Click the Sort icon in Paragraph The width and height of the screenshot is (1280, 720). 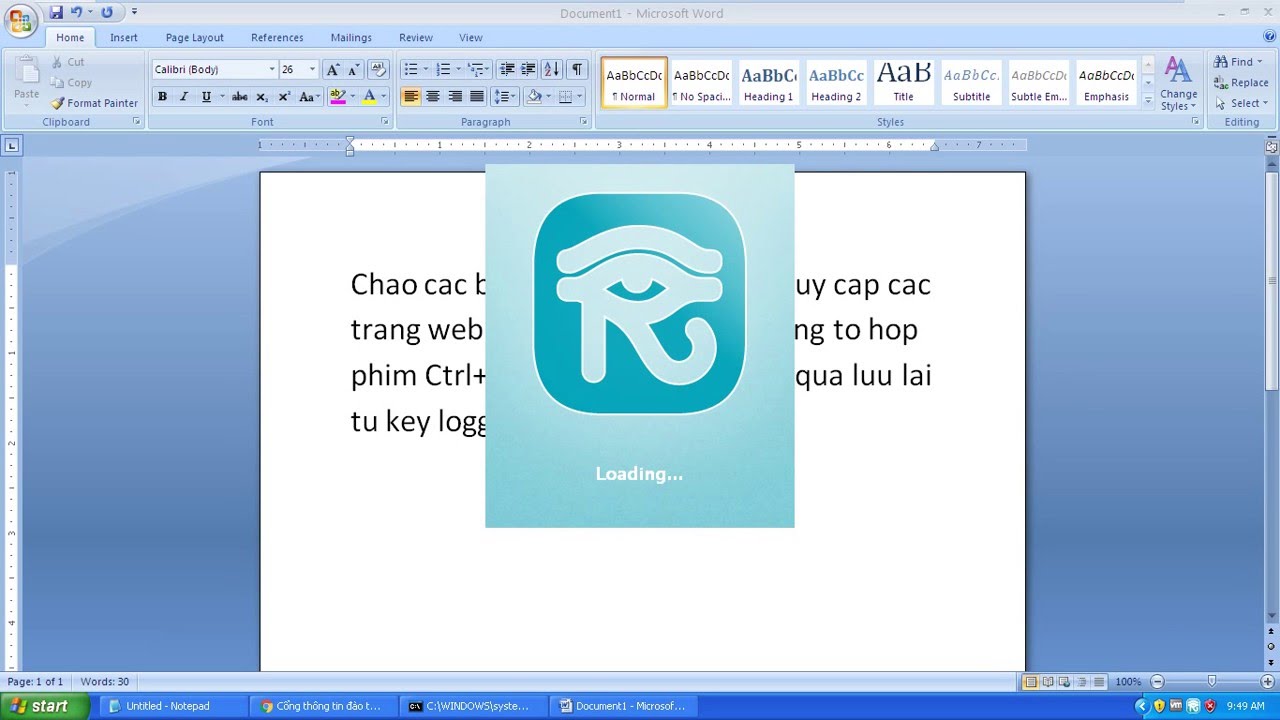tap(552, 70)
